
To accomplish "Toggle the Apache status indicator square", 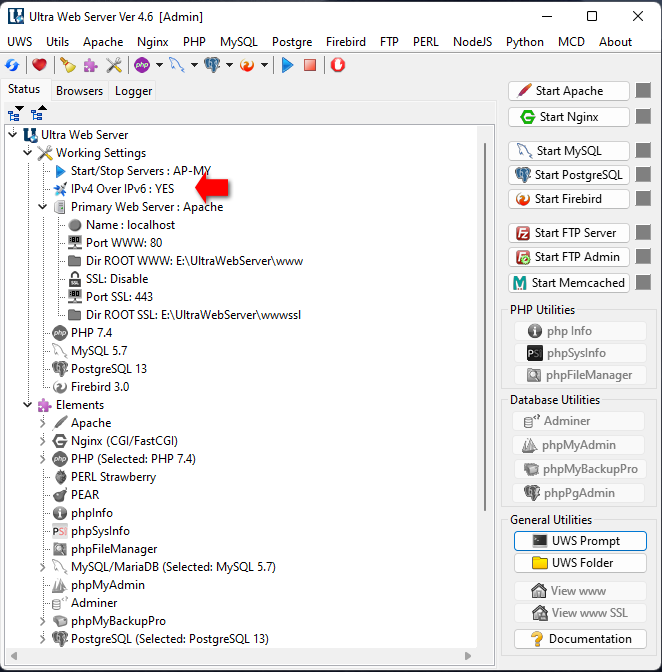I will (643, 91).
